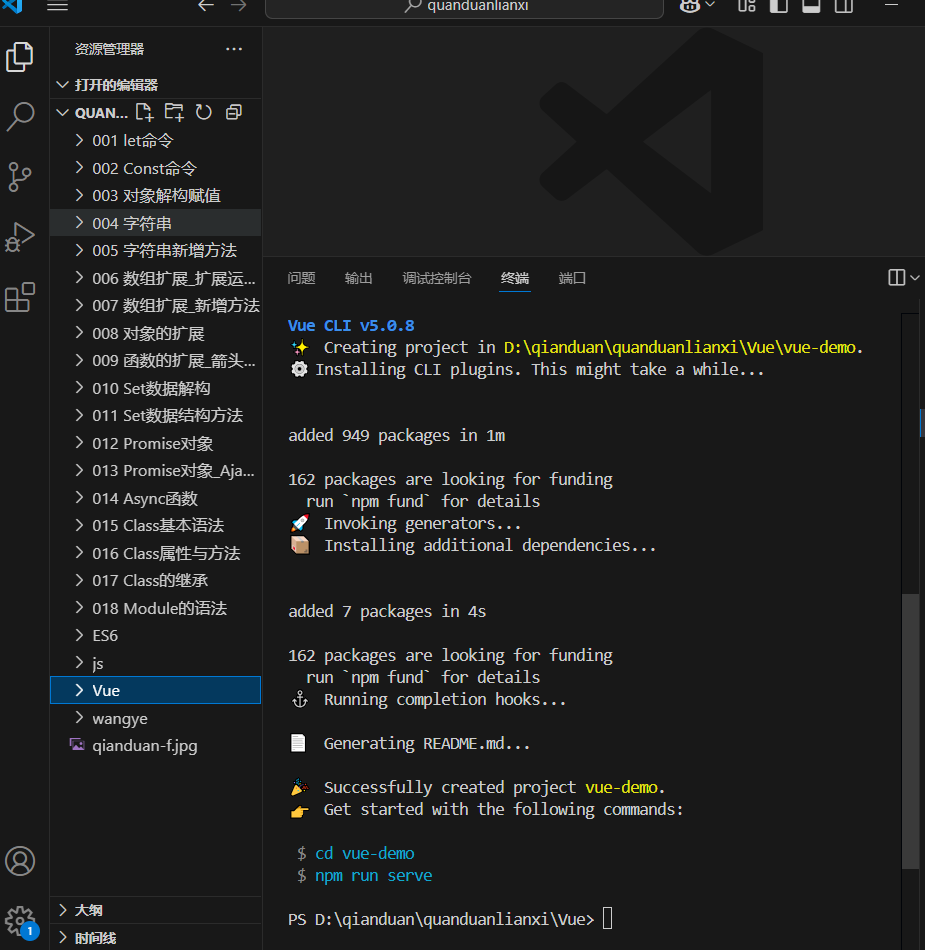Viewport: 925px width, 950px height.
Task: Expand the 017 Class的继承 folder
Action: coord(156,580)
